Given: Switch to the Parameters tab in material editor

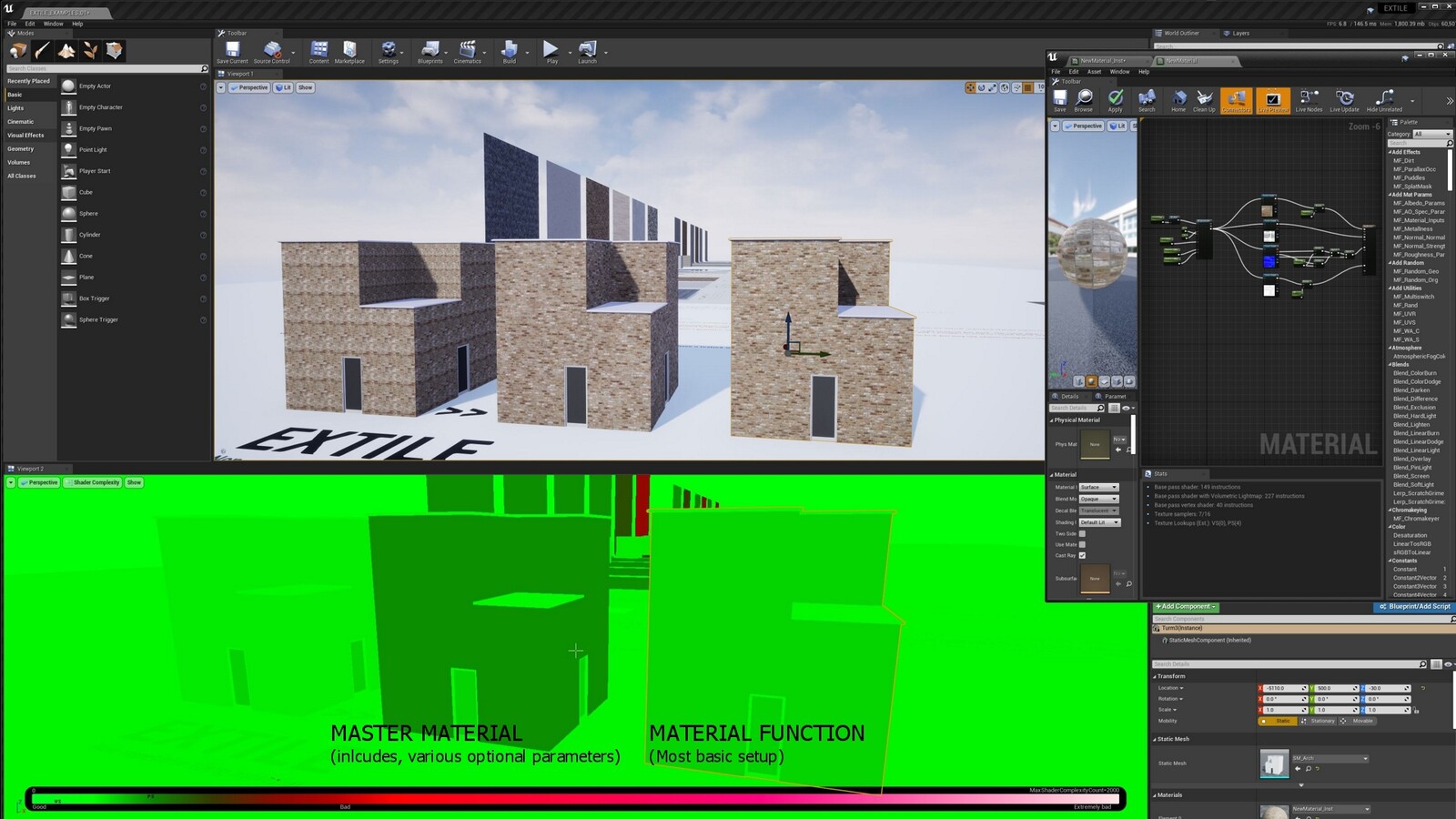Looking at the screenshot, I should 1112,396.
